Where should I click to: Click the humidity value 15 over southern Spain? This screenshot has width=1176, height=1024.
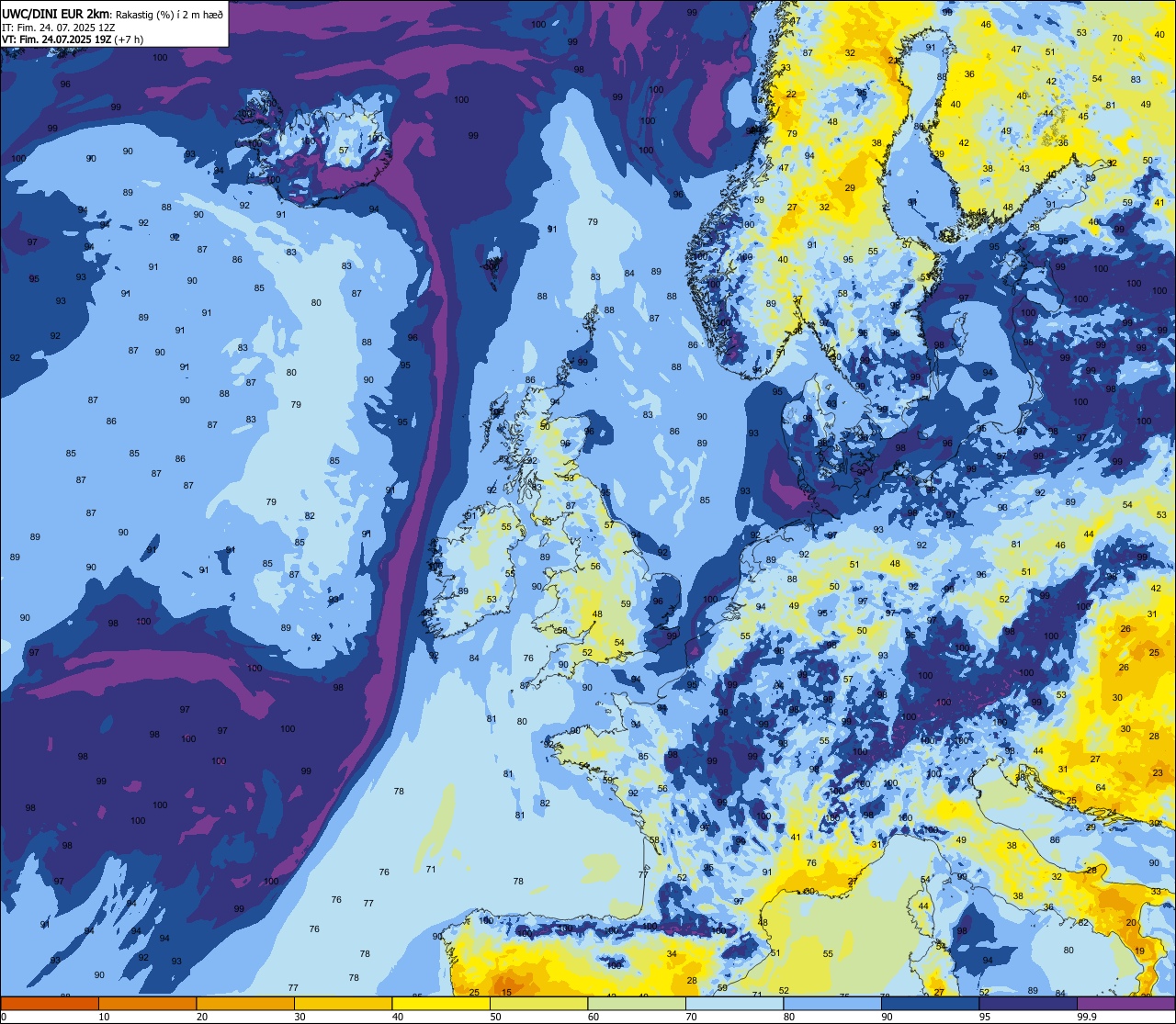click(507, 993)
